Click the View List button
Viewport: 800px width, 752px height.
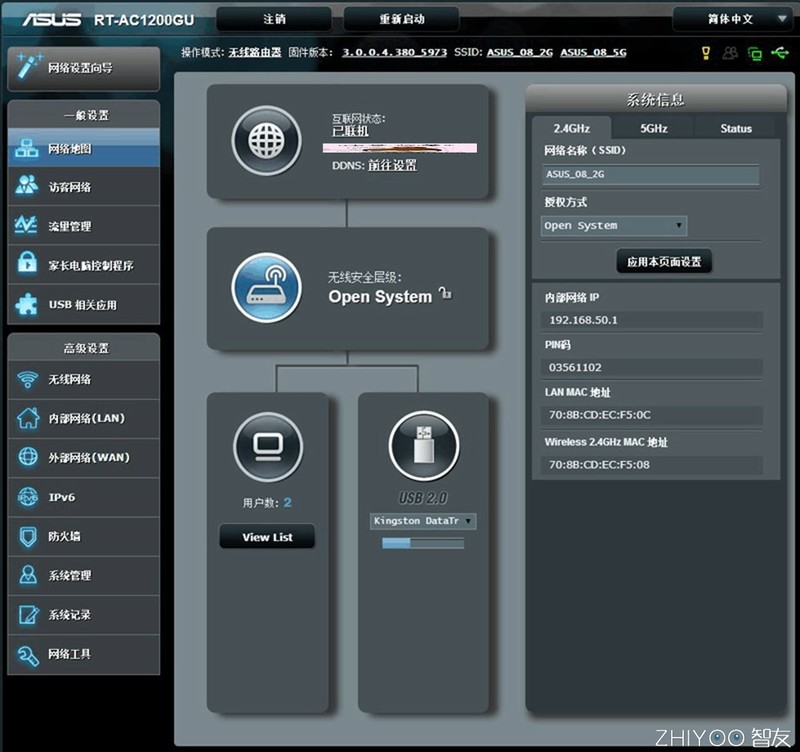point(267,537)
